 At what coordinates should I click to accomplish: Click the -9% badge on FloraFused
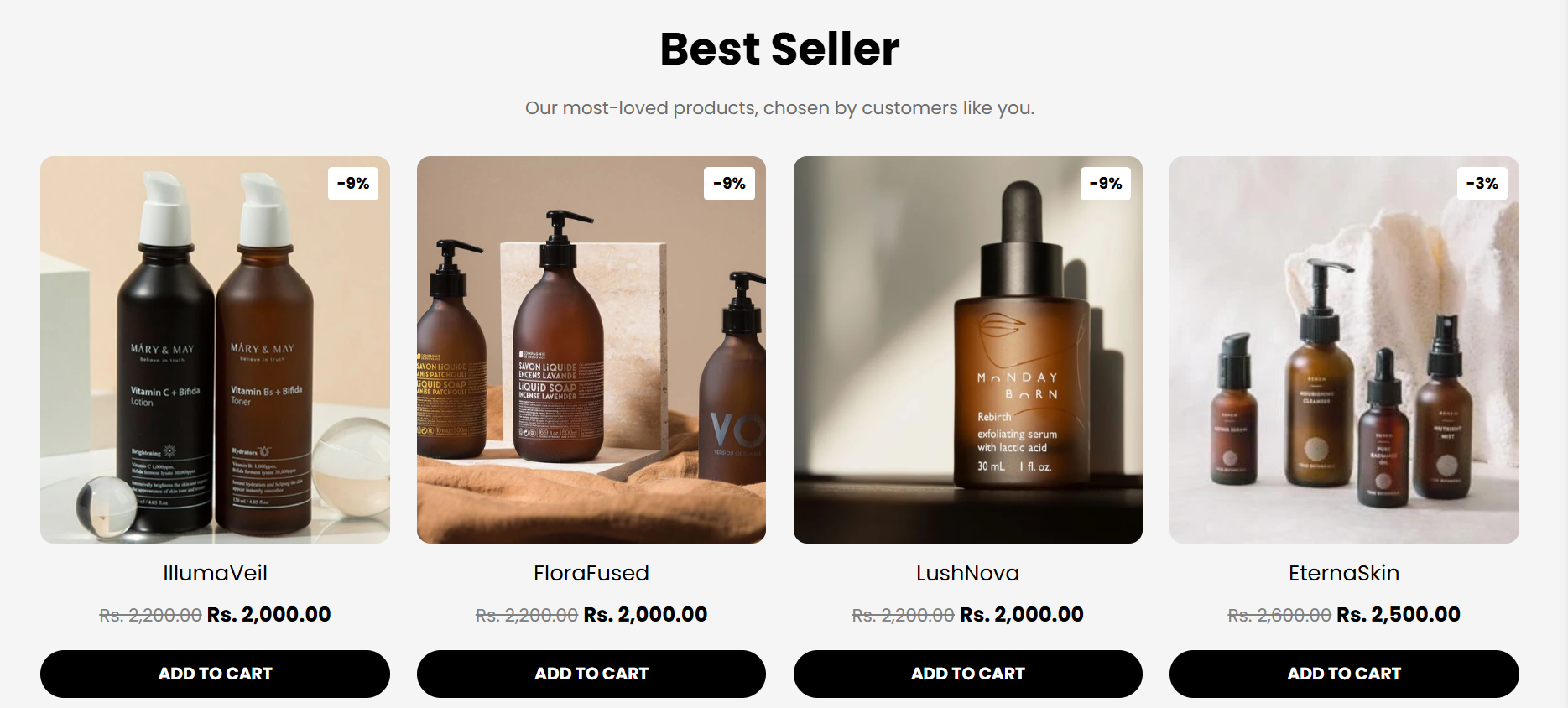tap(729, 184)
